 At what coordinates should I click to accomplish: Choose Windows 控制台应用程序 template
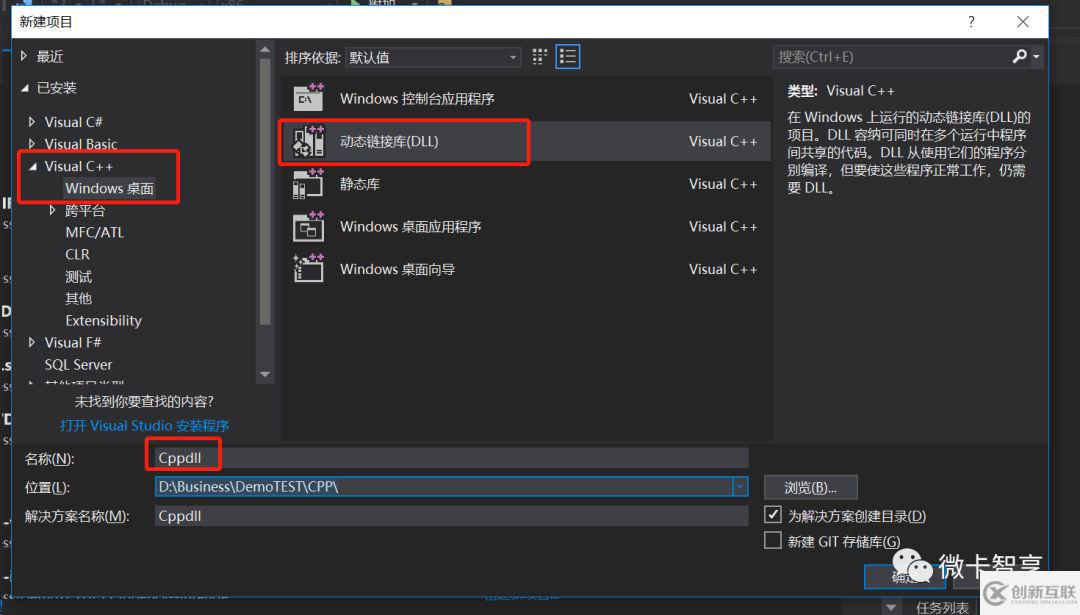[525, 98]
